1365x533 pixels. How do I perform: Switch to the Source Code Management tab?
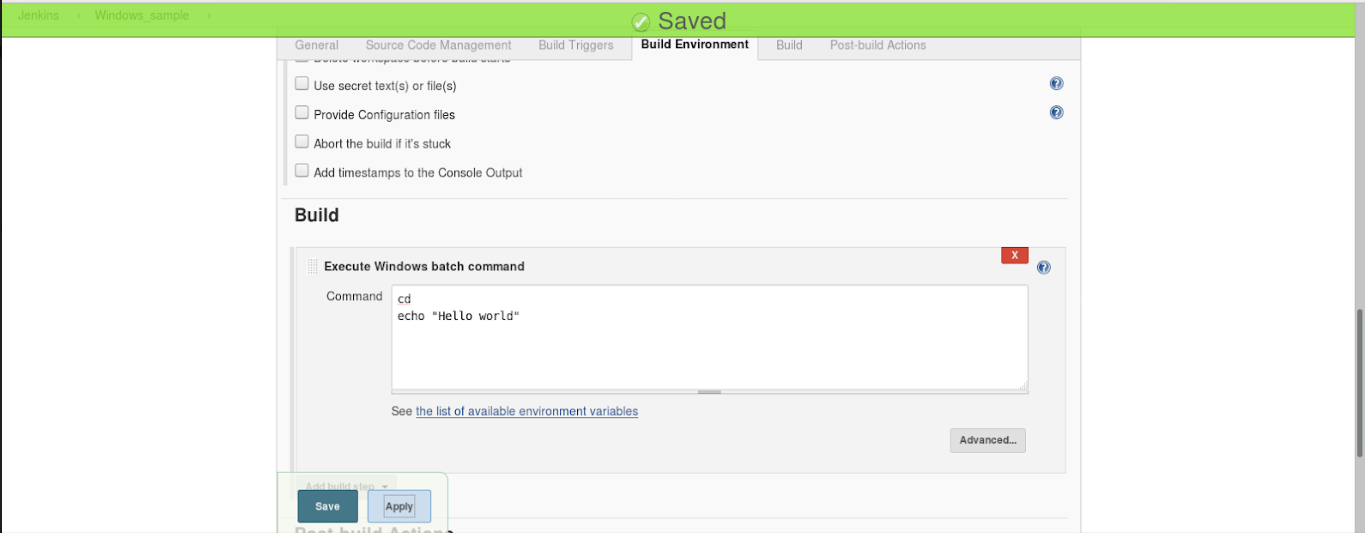pyautogui.click(x=438, y=45)
